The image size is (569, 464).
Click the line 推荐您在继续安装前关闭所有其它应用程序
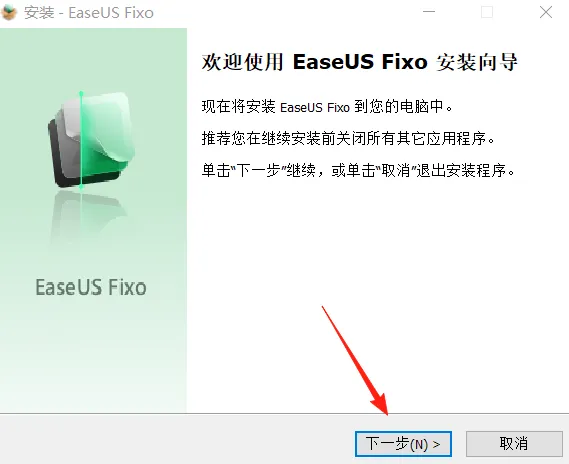(348, 139)
